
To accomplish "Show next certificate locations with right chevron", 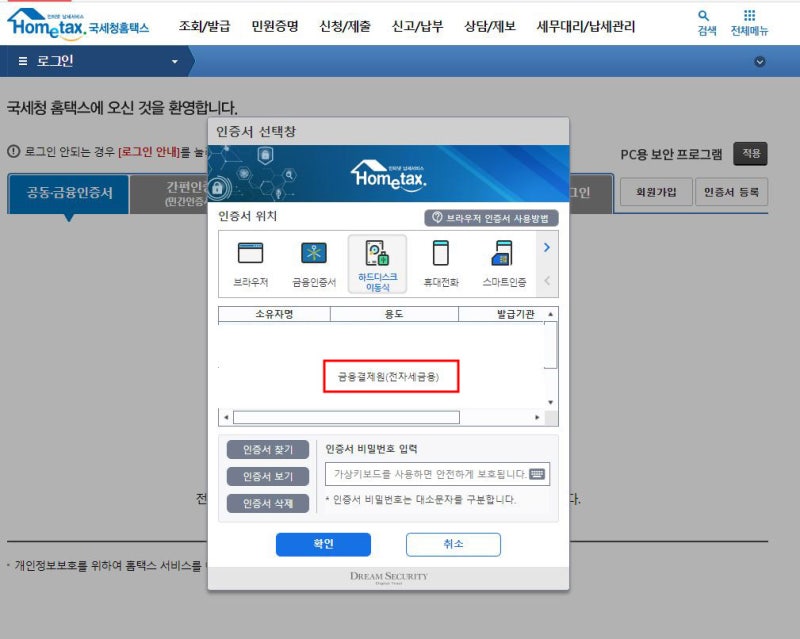I will point(547,248).
